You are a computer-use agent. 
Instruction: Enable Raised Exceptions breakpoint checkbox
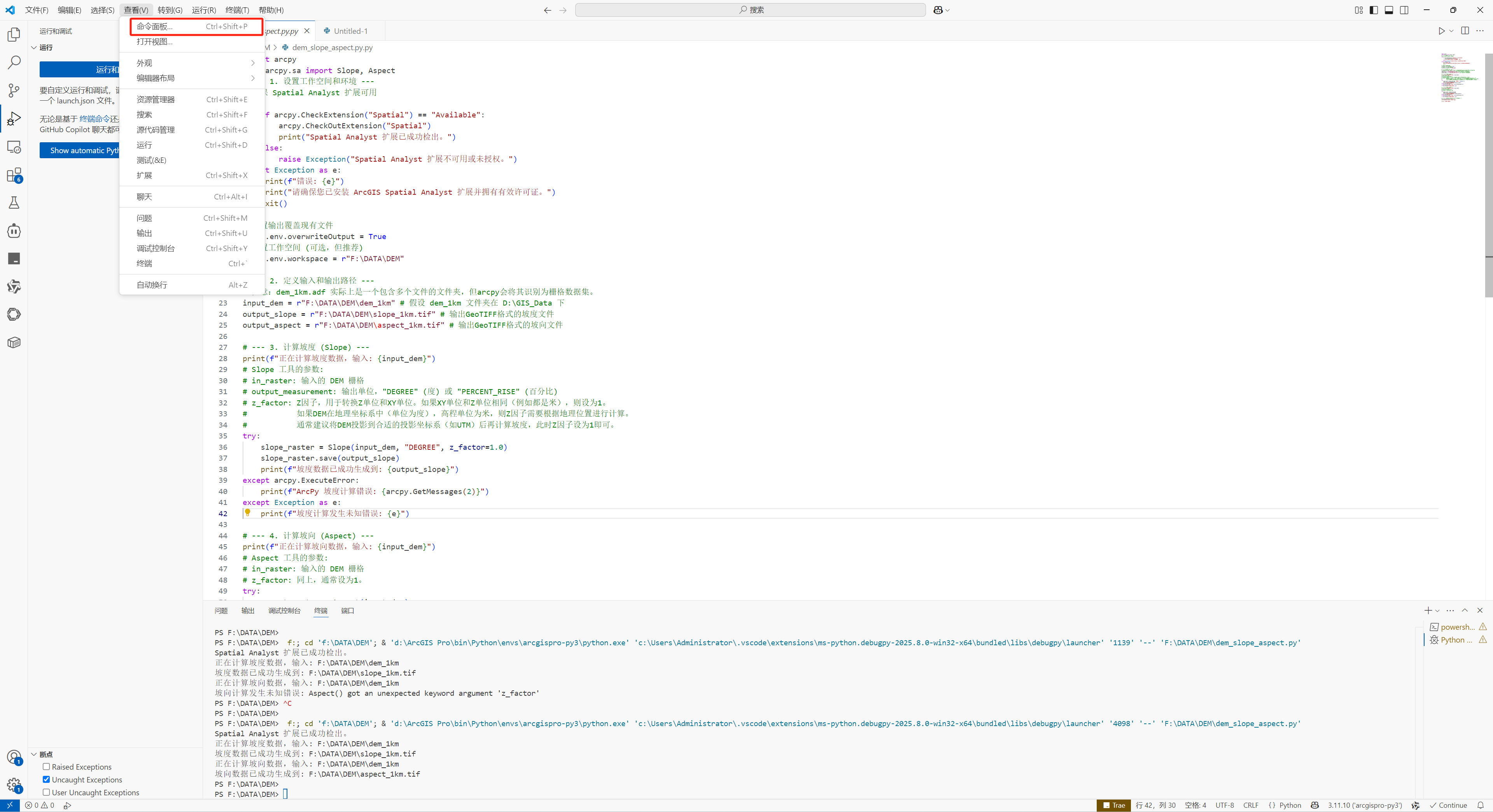click(x=46, y=766)
